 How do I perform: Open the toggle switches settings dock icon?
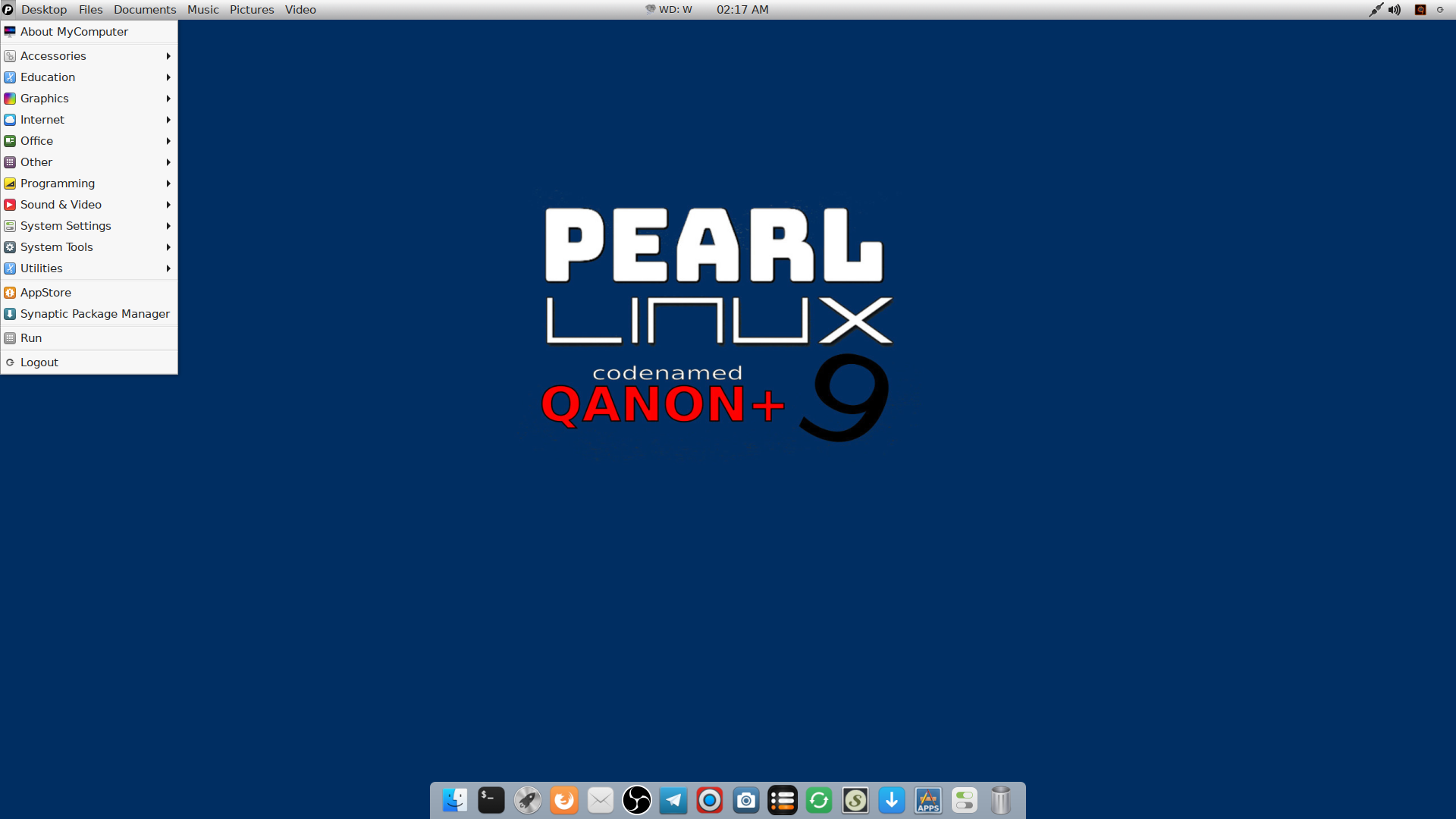coord(965,800)
